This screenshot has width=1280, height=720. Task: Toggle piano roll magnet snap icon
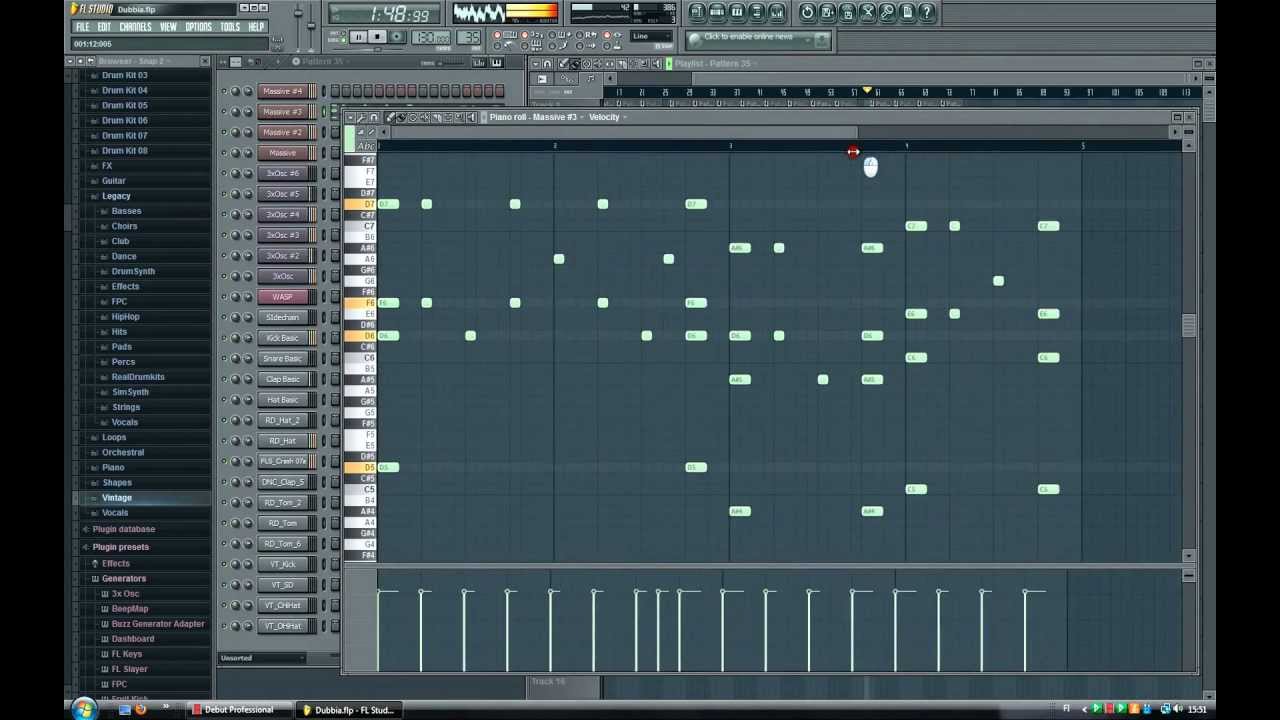pos(374,117)
